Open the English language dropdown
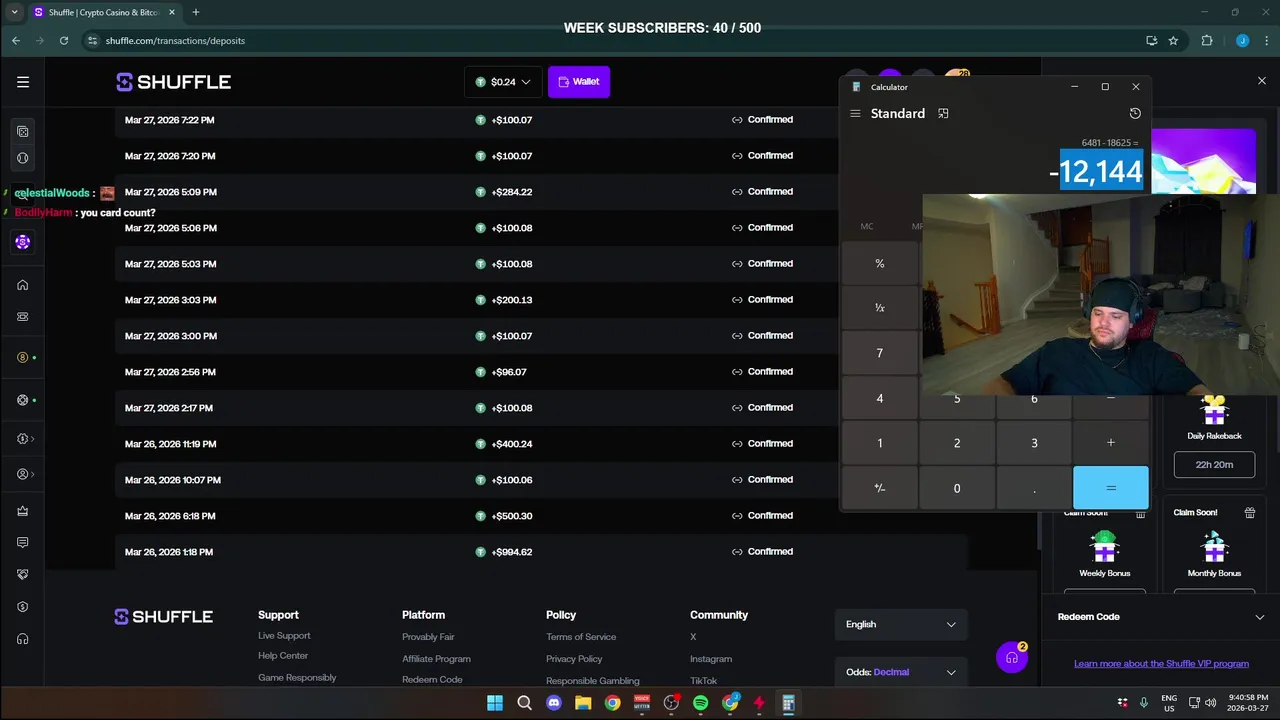 (901, 624)
